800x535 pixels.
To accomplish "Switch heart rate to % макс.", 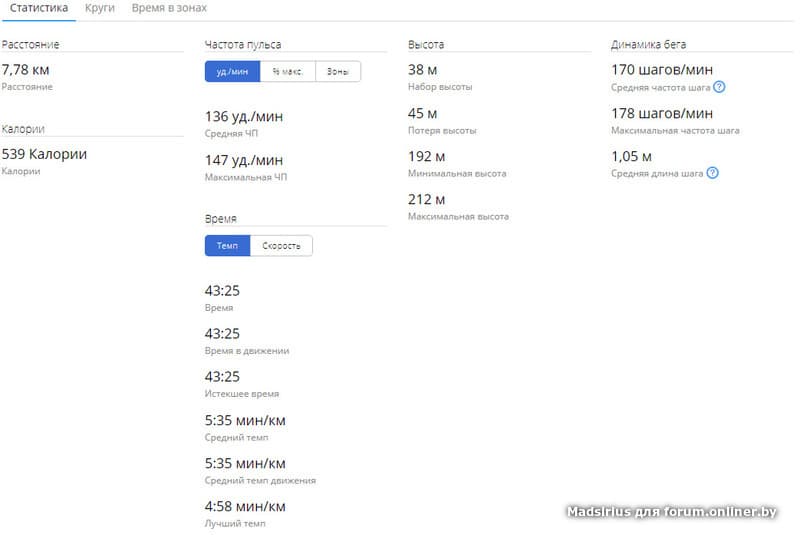I will pos(288,71).
